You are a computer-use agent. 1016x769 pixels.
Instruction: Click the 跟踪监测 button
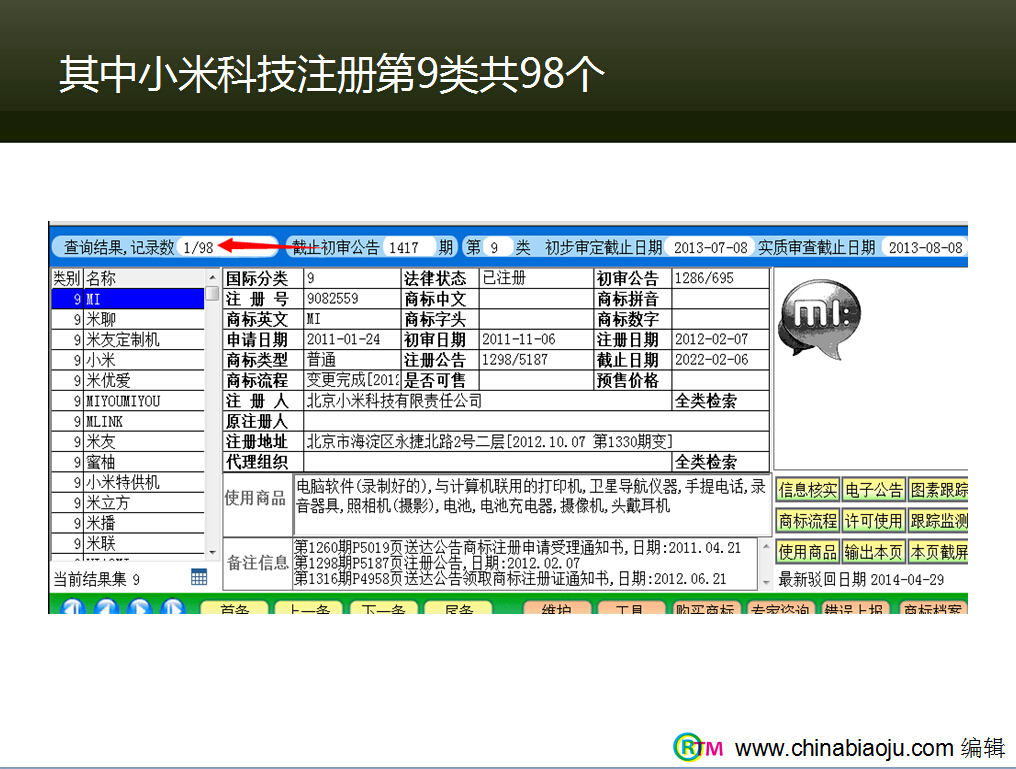tap(938, 520)
